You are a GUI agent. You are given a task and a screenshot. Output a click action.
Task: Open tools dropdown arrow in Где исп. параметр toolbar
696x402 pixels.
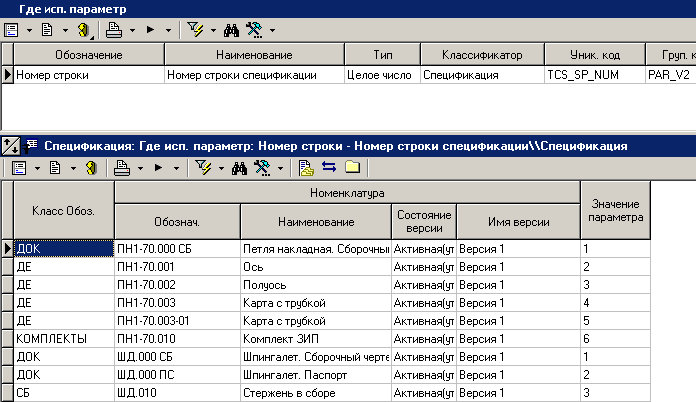pos(272,30)
